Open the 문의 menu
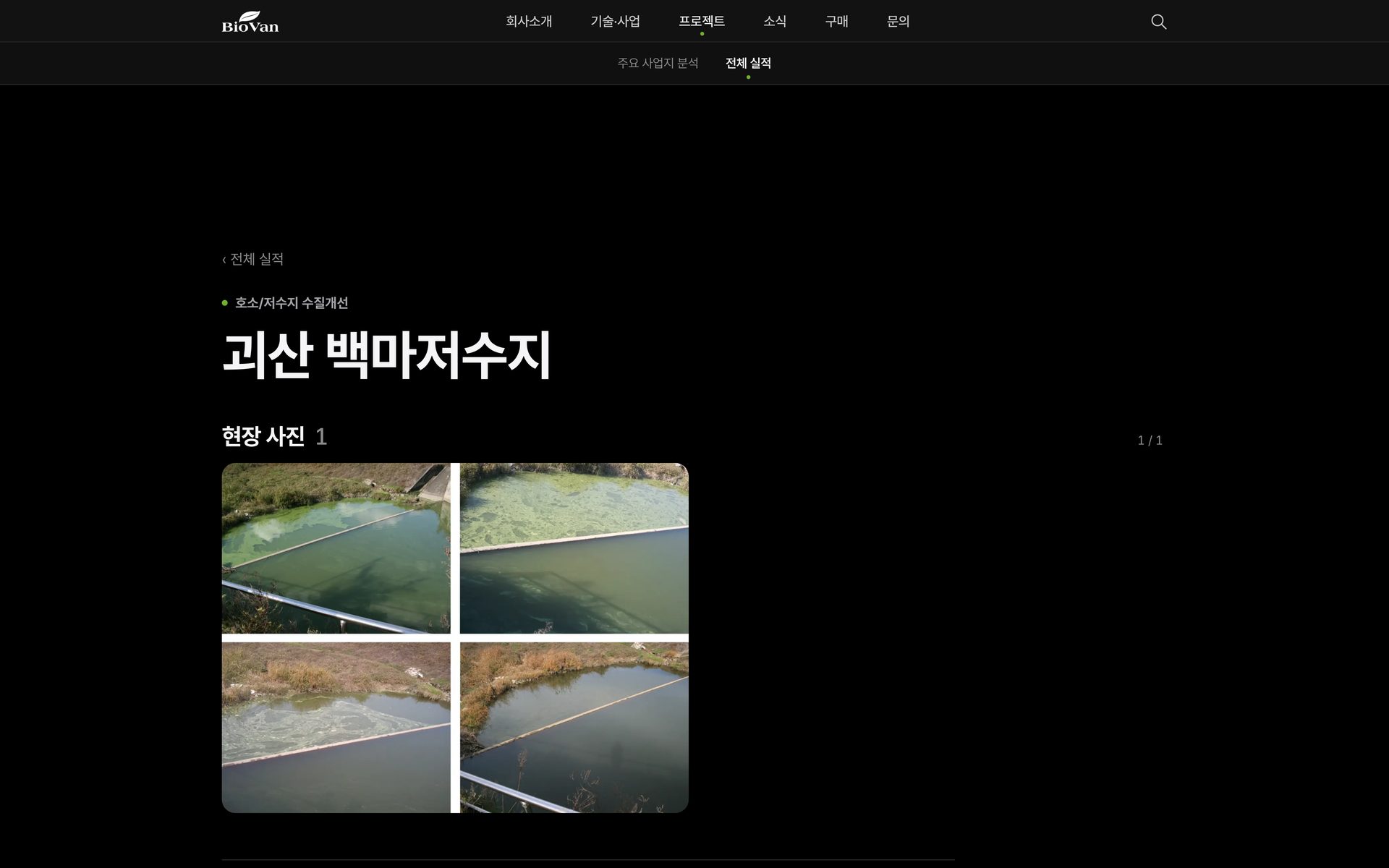The height and width of the screenshot is (868, 1389). 898,22
